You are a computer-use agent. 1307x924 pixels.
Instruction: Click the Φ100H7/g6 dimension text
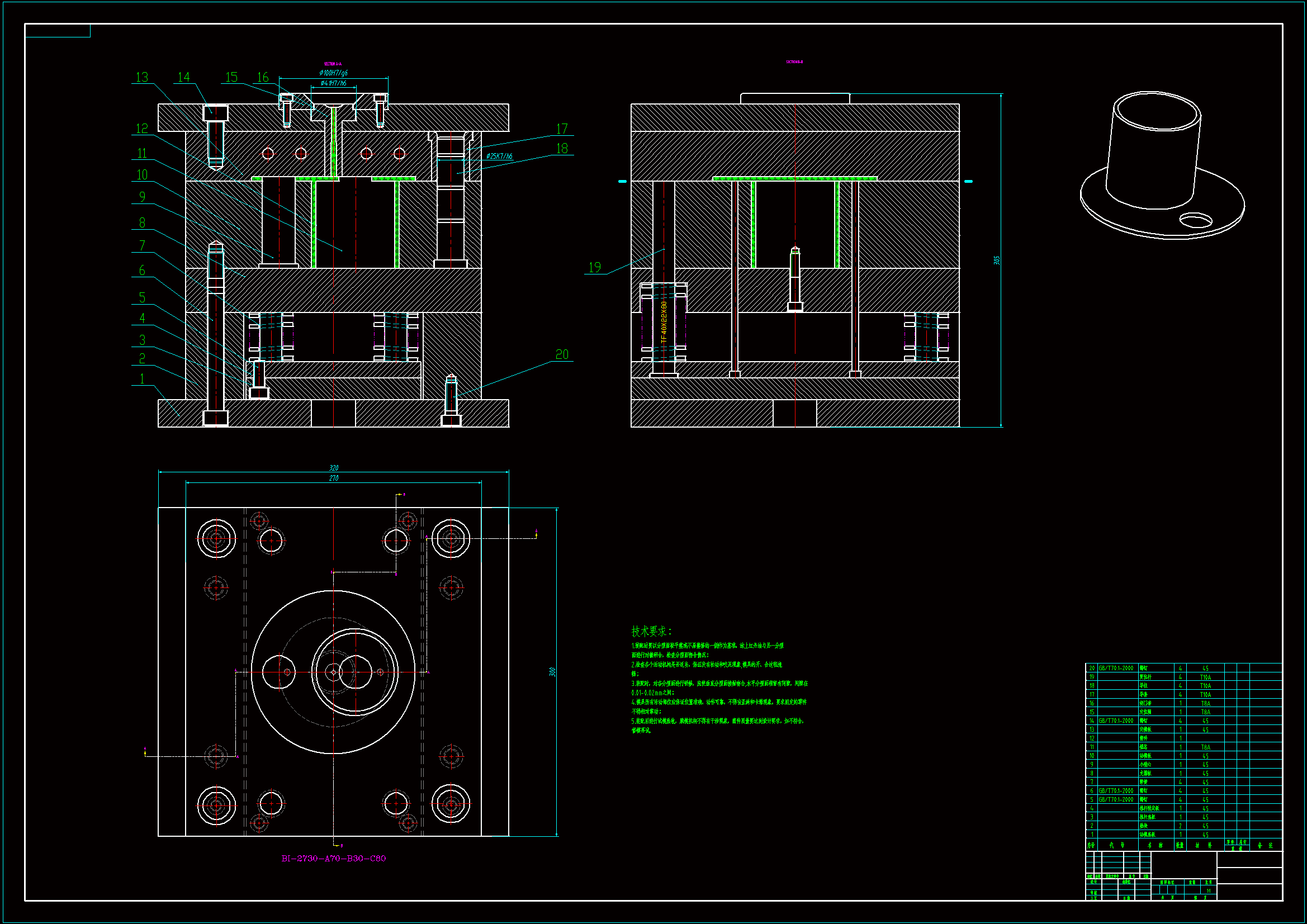(x=333, y=73)
